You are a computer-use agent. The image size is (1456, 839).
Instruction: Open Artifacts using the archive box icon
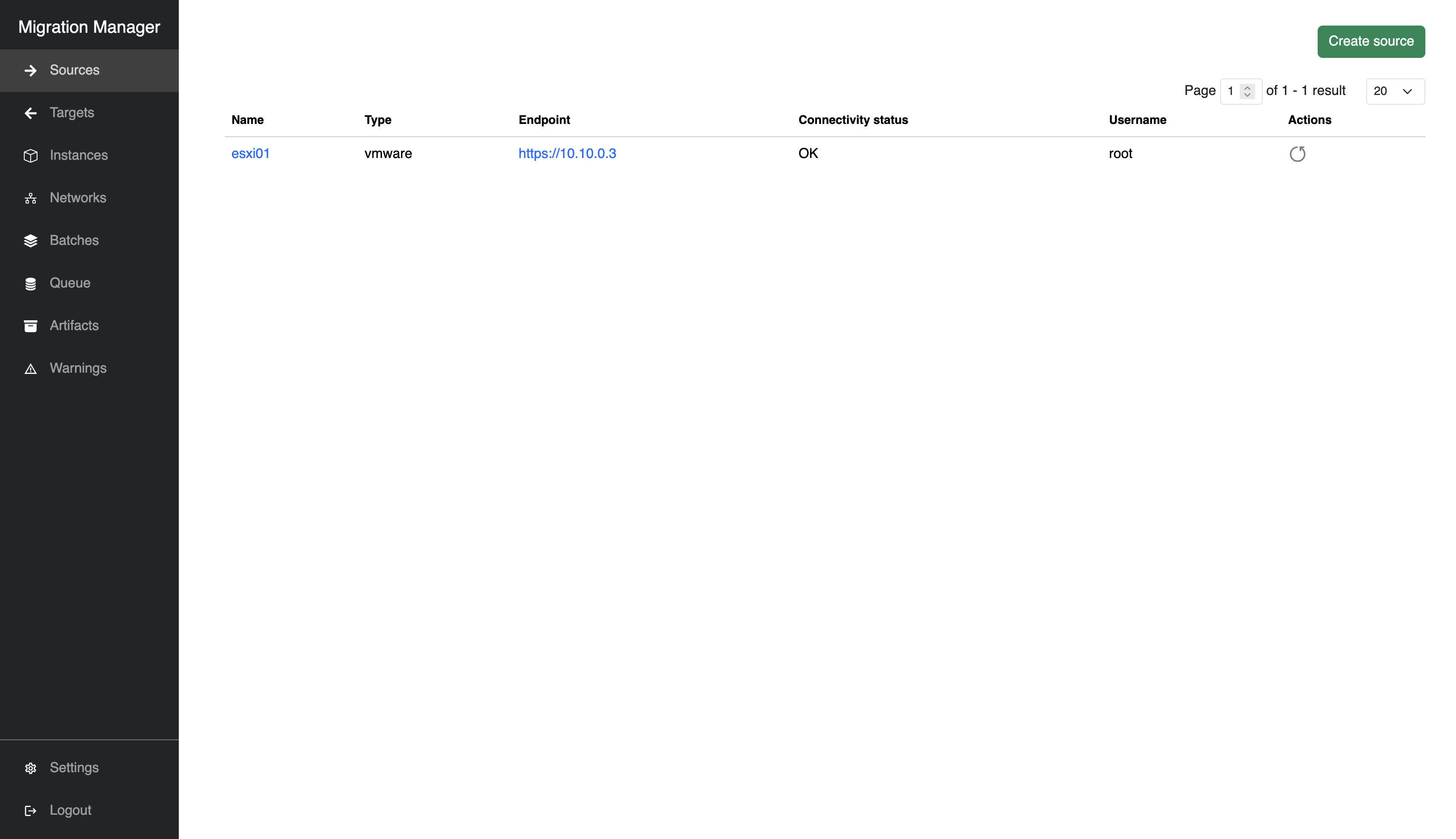click(31, 325)
